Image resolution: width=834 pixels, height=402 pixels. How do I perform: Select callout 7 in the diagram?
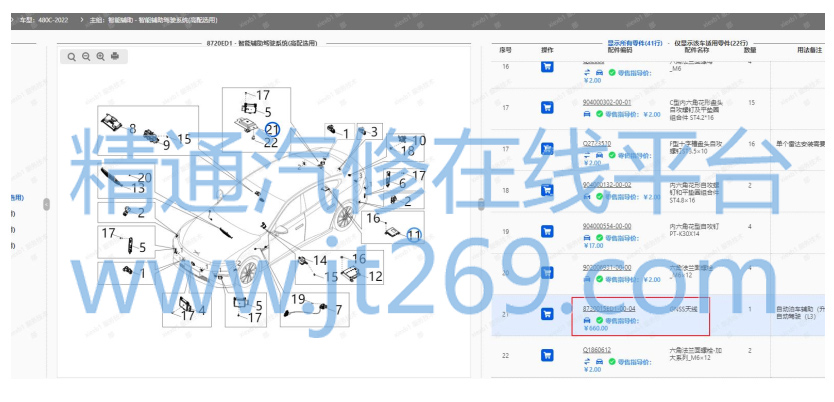pyautogui.click(x=339, y=309)
